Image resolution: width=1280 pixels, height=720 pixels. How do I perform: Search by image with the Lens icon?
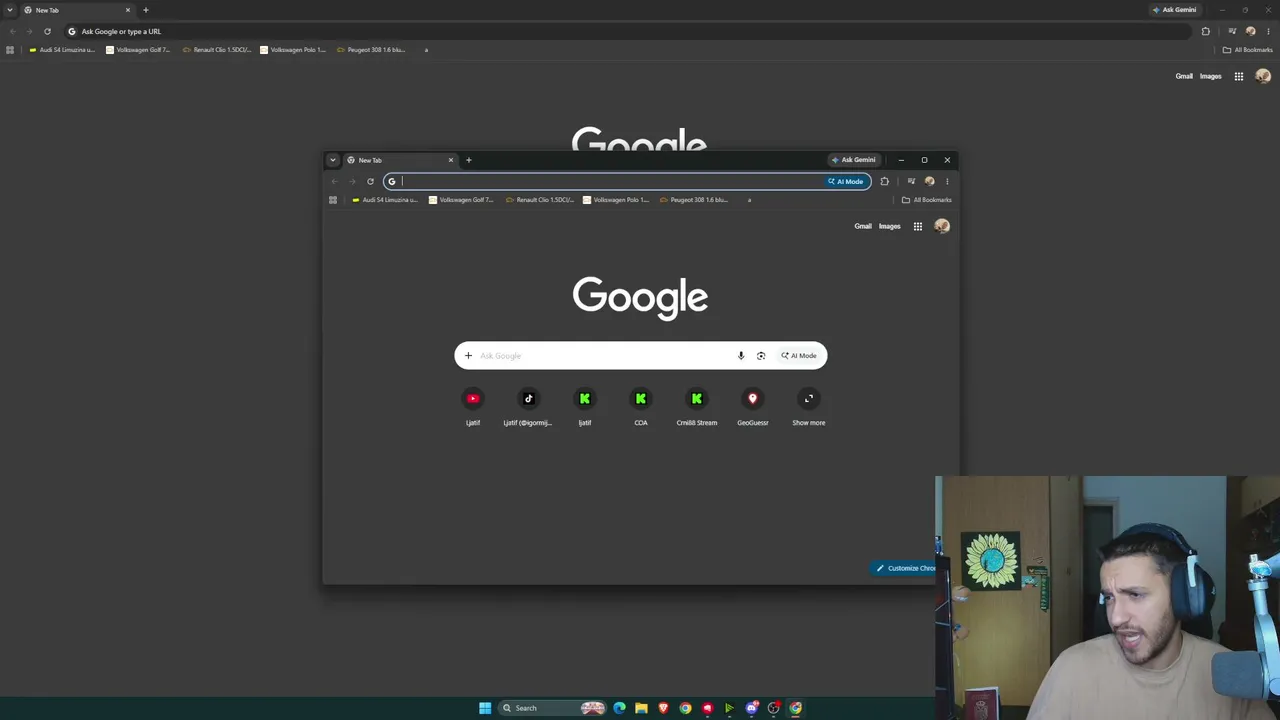coord(761,355)
